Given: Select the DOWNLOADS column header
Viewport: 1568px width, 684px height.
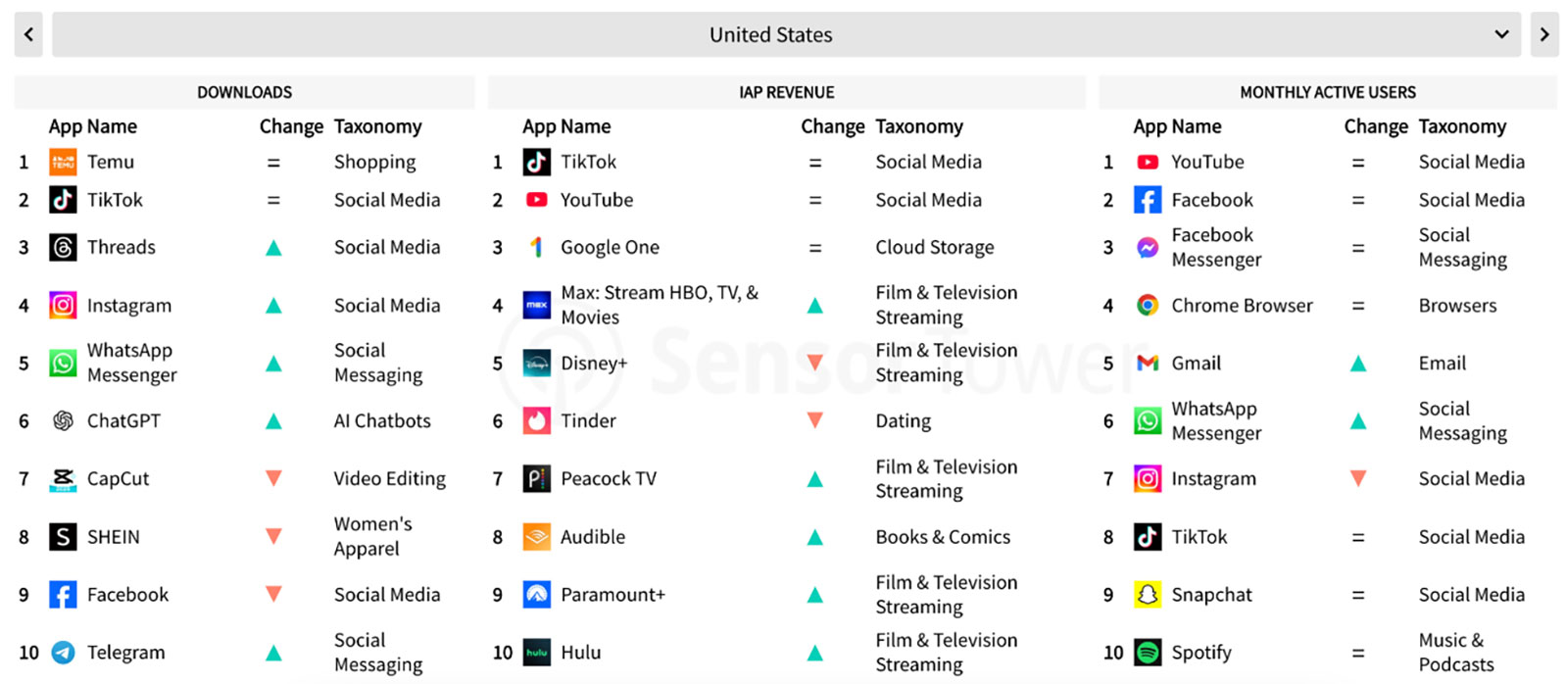Looking at the screenshot, I should (244, 92).
